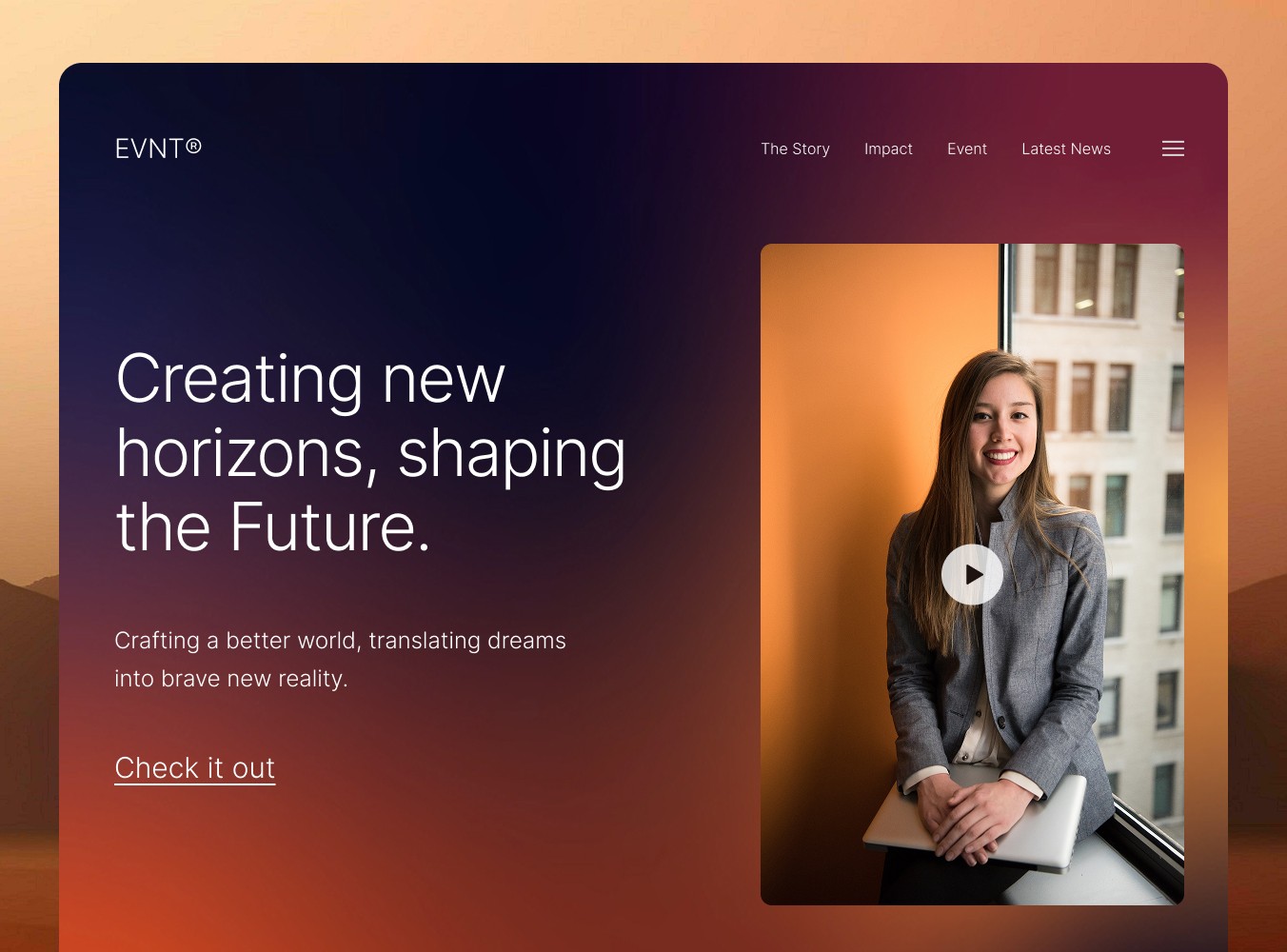The image size is (1287, 952).
Task: Open the Latest News section
Action: (x=1066, y=149)
